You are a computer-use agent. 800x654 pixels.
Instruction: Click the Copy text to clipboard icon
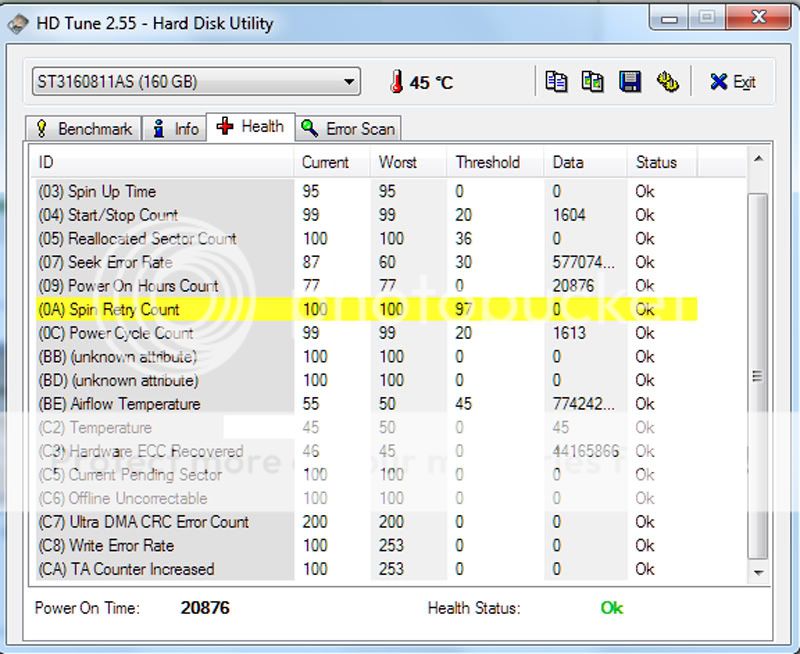tap(556, 82)
